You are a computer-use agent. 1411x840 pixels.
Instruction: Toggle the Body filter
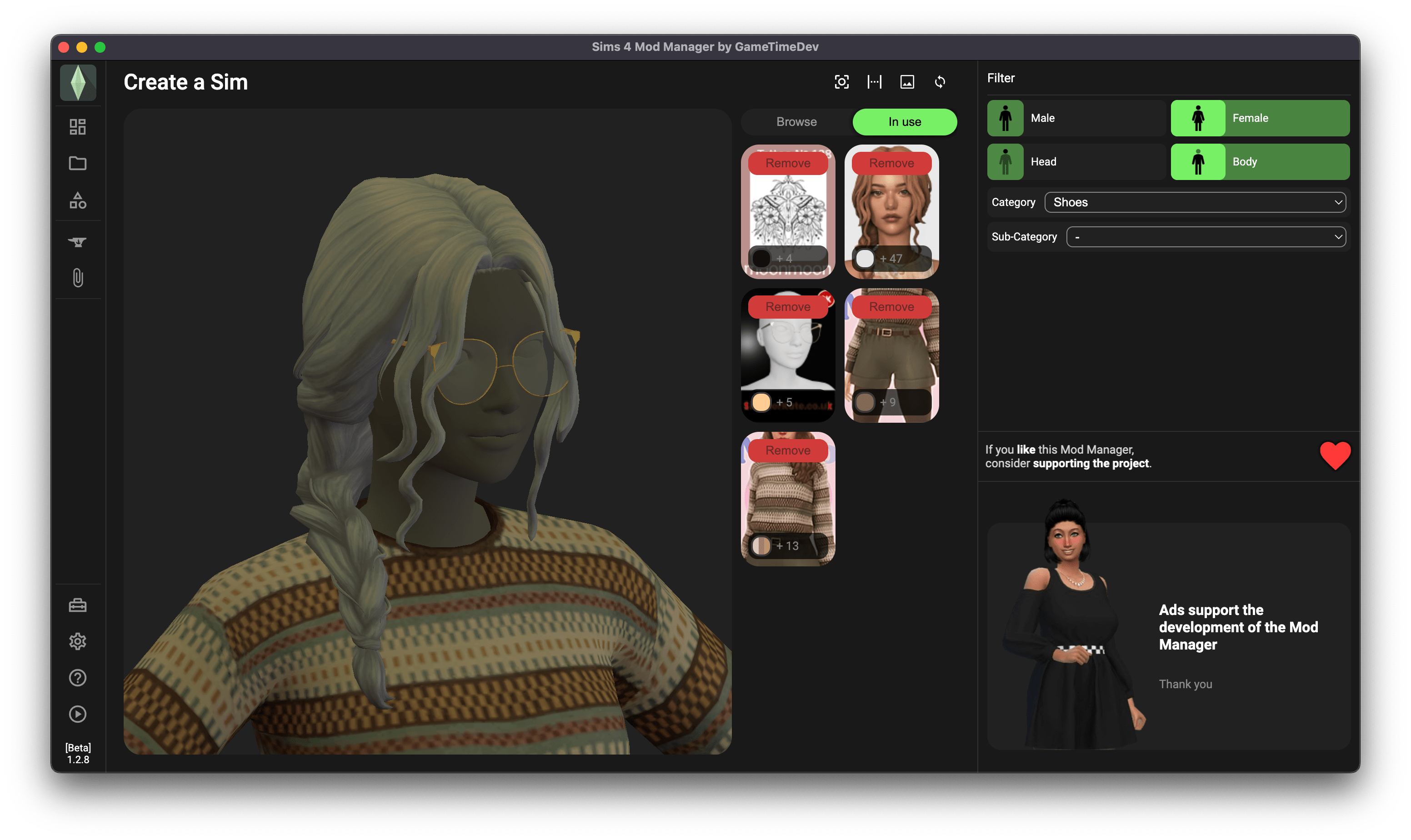click(x=1260, y=162)
